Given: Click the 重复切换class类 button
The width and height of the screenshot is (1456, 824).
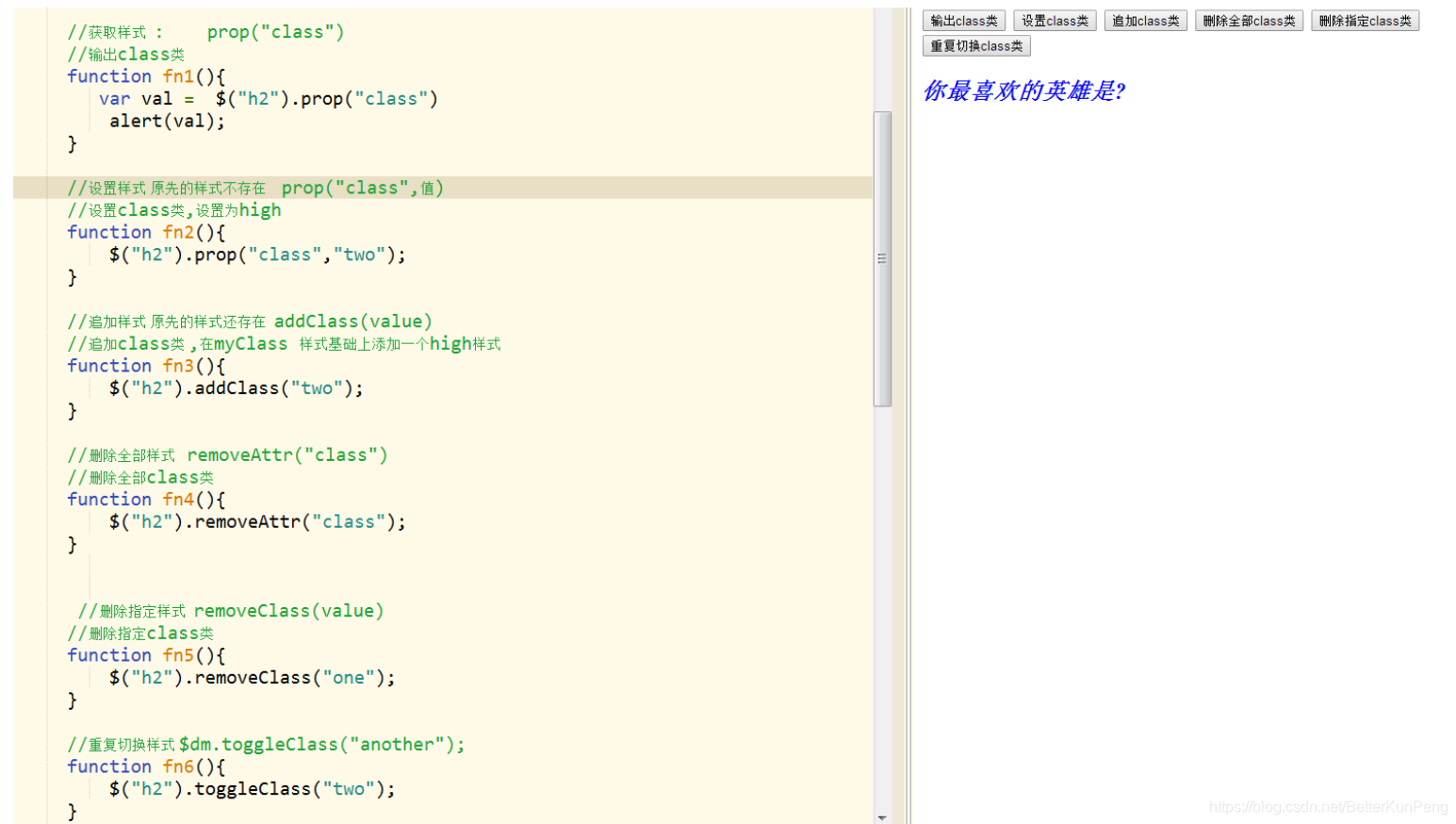Looking at the screenshot, I should (x=976, y=46).
